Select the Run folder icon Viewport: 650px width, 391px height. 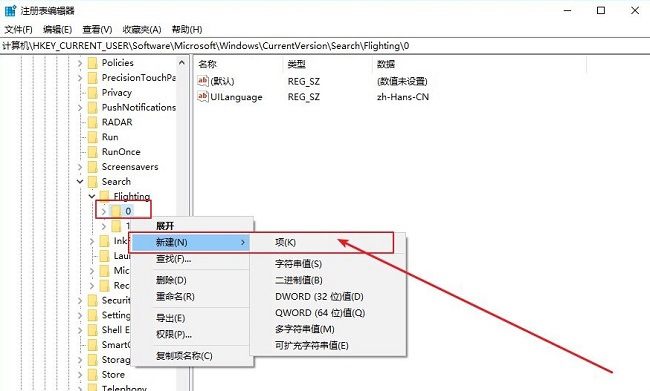pos(93,137)
